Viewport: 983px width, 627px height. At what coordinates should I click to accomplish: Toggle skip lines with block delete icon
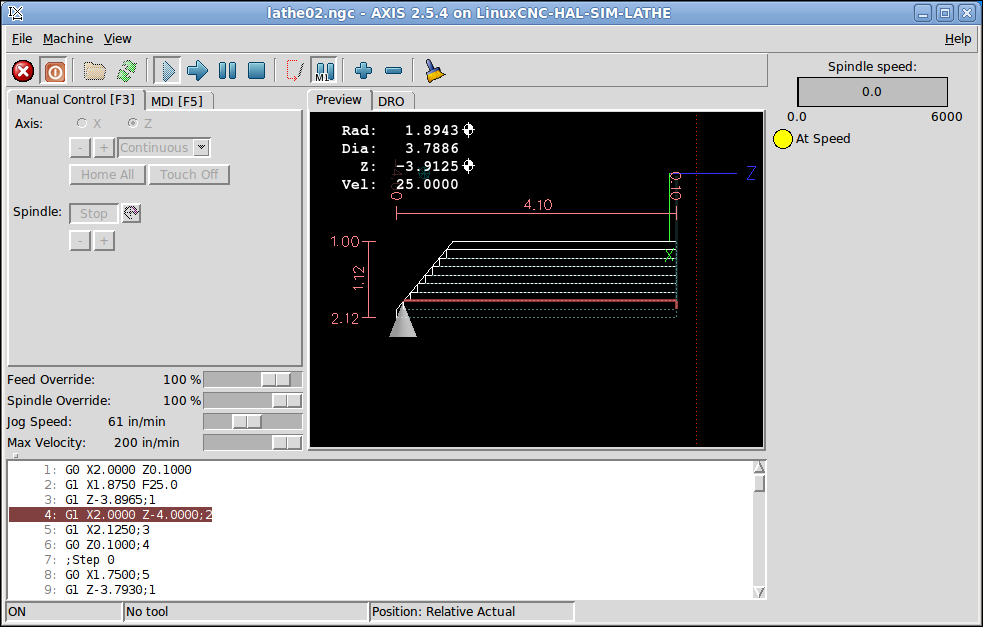coord(294,71)
